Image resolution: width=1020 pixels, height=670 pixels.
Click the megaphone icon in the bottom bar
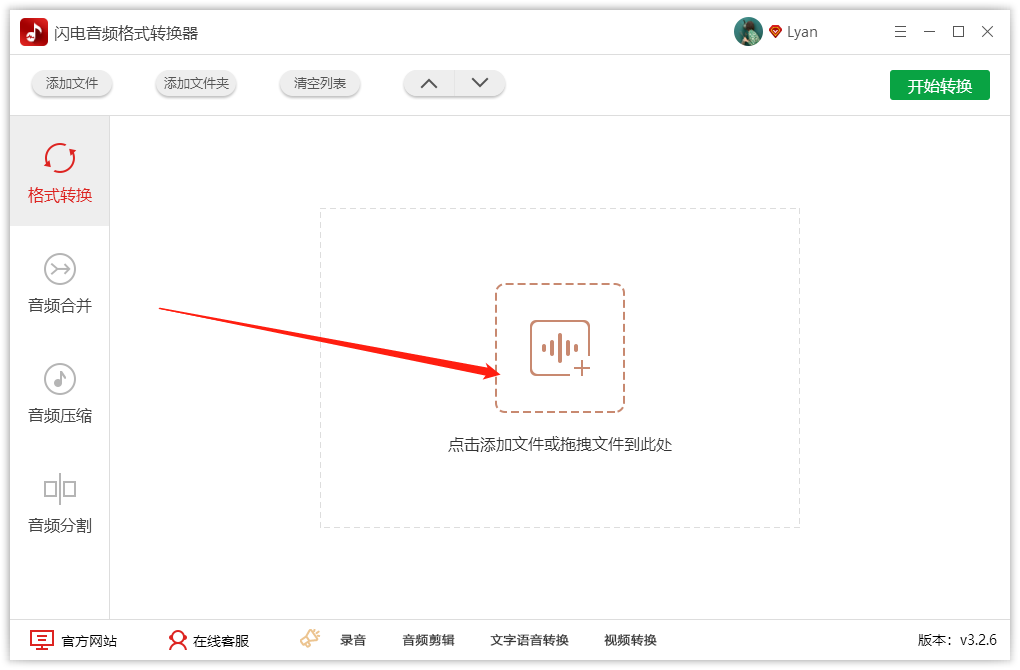pyautogui.click(x=310, y=638)
